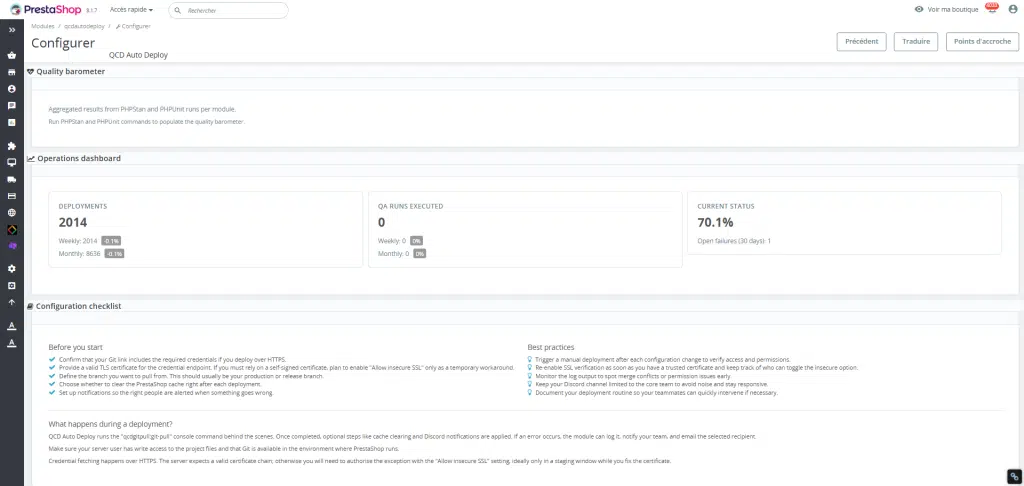Click the book icon beside Configuration checklist
Screen dimensions: 1024x486
[x=30, y=306]
